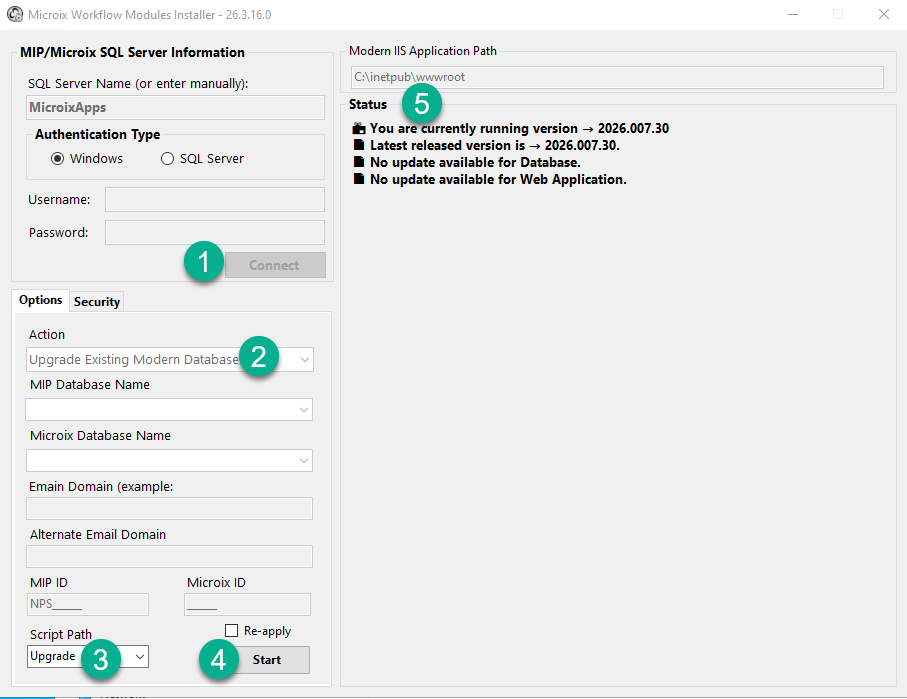Viewport: 907px width, 699px height.
Task: Expand the Microix Database Name dropdown
Action: 304,461
